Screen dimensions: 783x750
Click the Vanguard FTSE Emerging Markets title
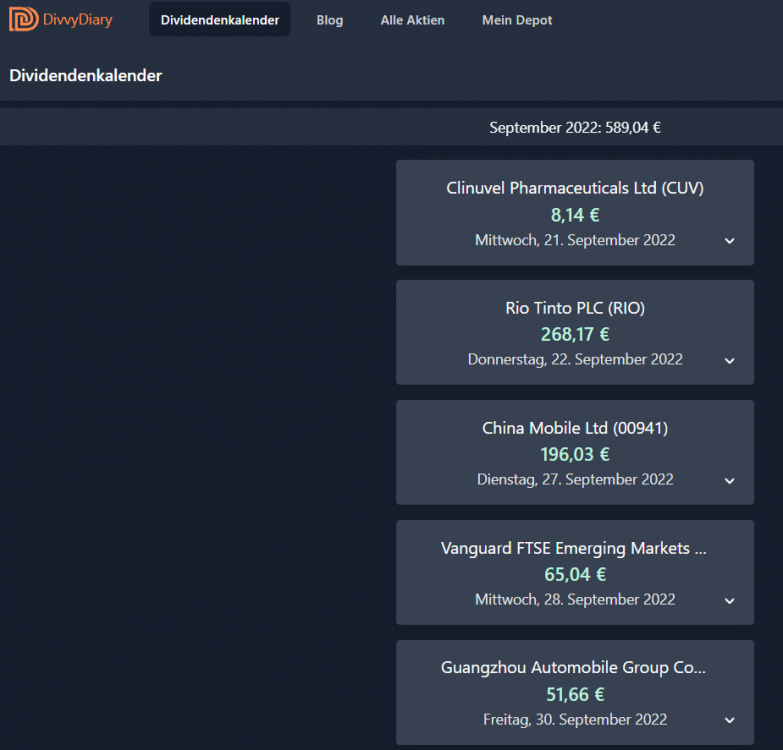574,548
